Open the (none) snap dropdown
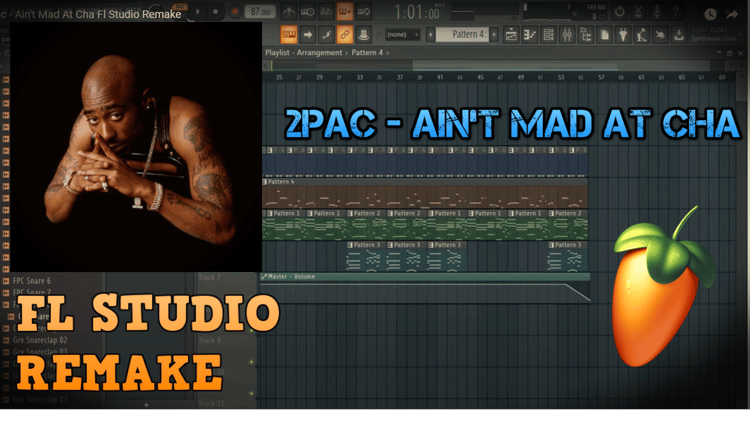 point(401,34)
